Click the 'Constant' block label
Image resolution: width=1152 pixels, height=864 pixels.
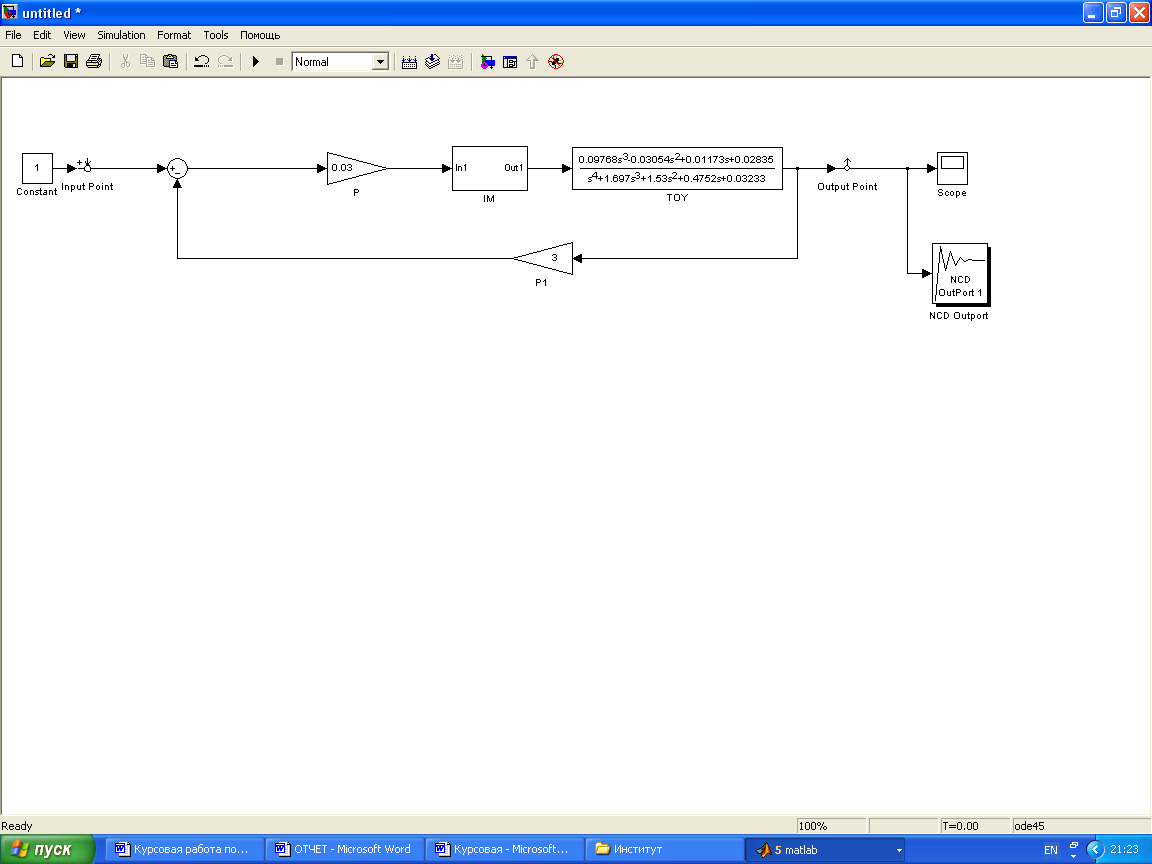[37, 192]
